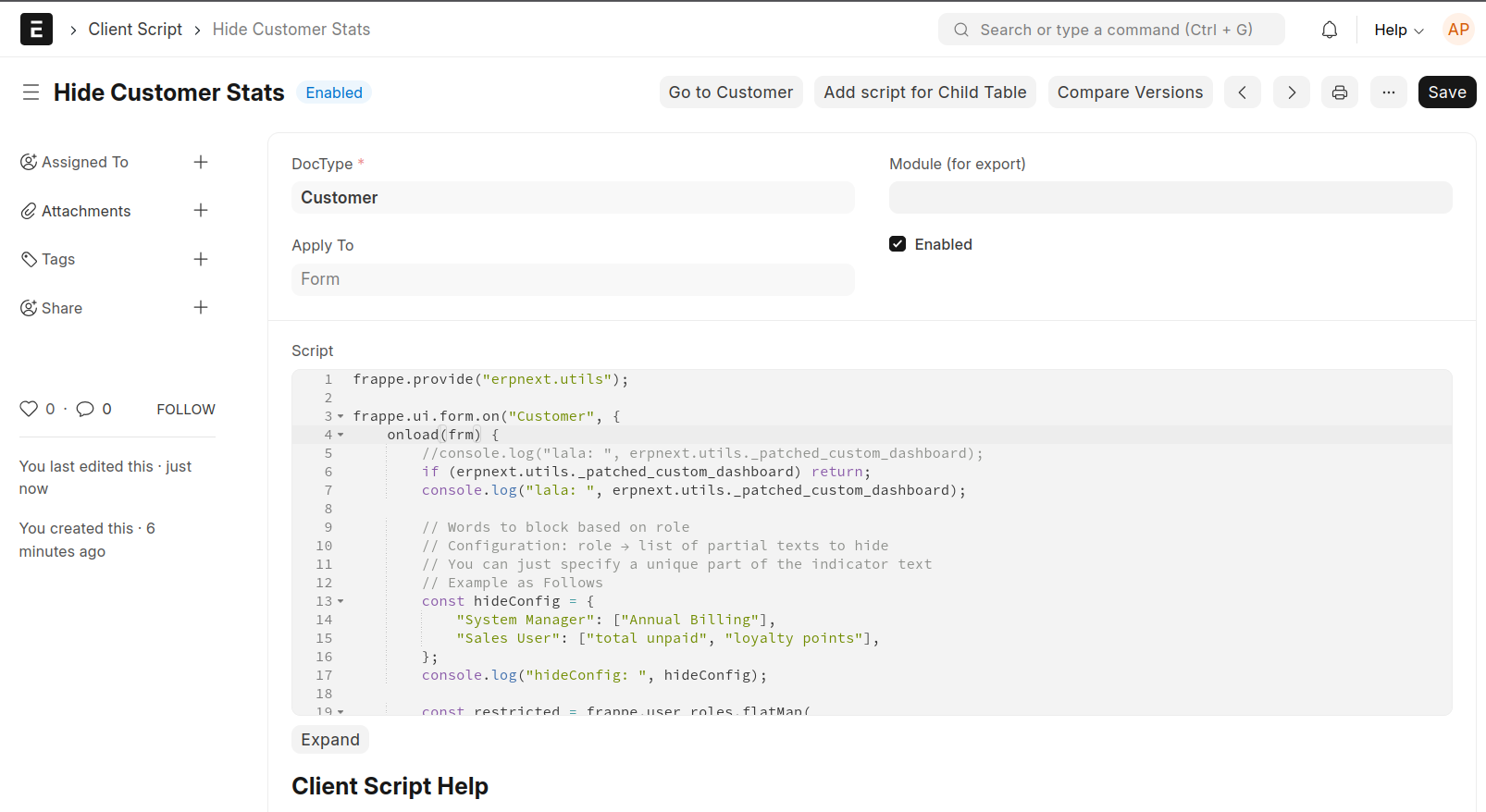Add an assignee with plus icon
This screenshot has height=812, width=1486.
(201, 162)
